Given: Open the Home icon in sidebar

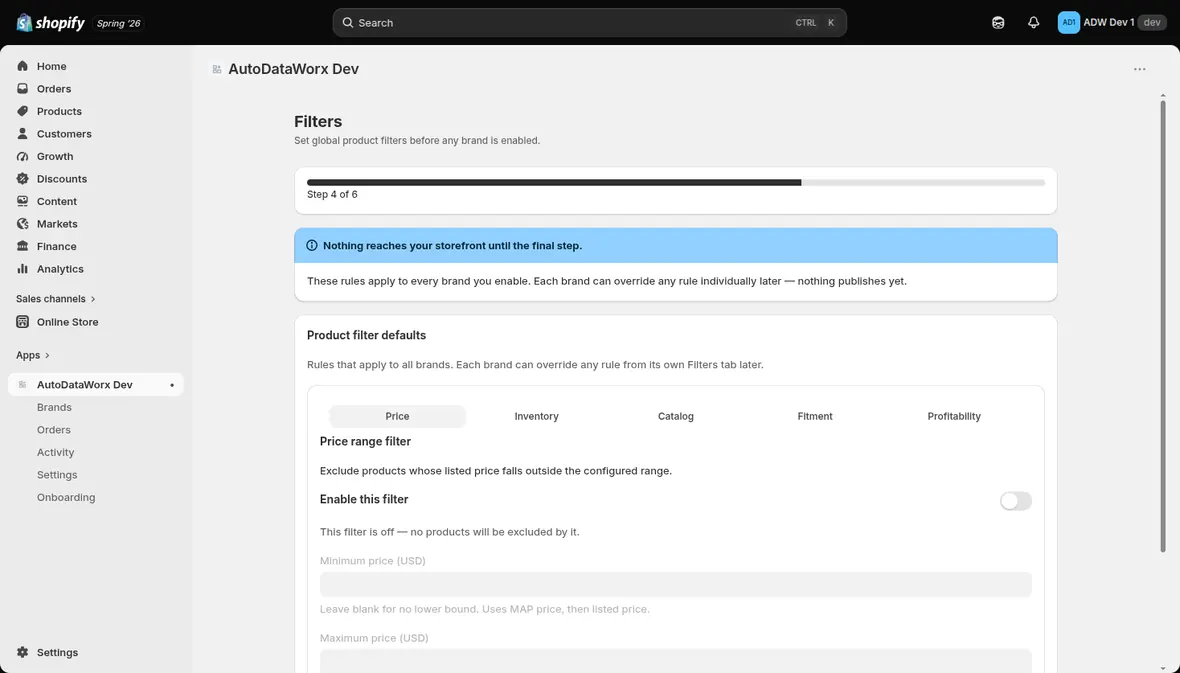Looking at the screenshot, I should tap(23, 66).
